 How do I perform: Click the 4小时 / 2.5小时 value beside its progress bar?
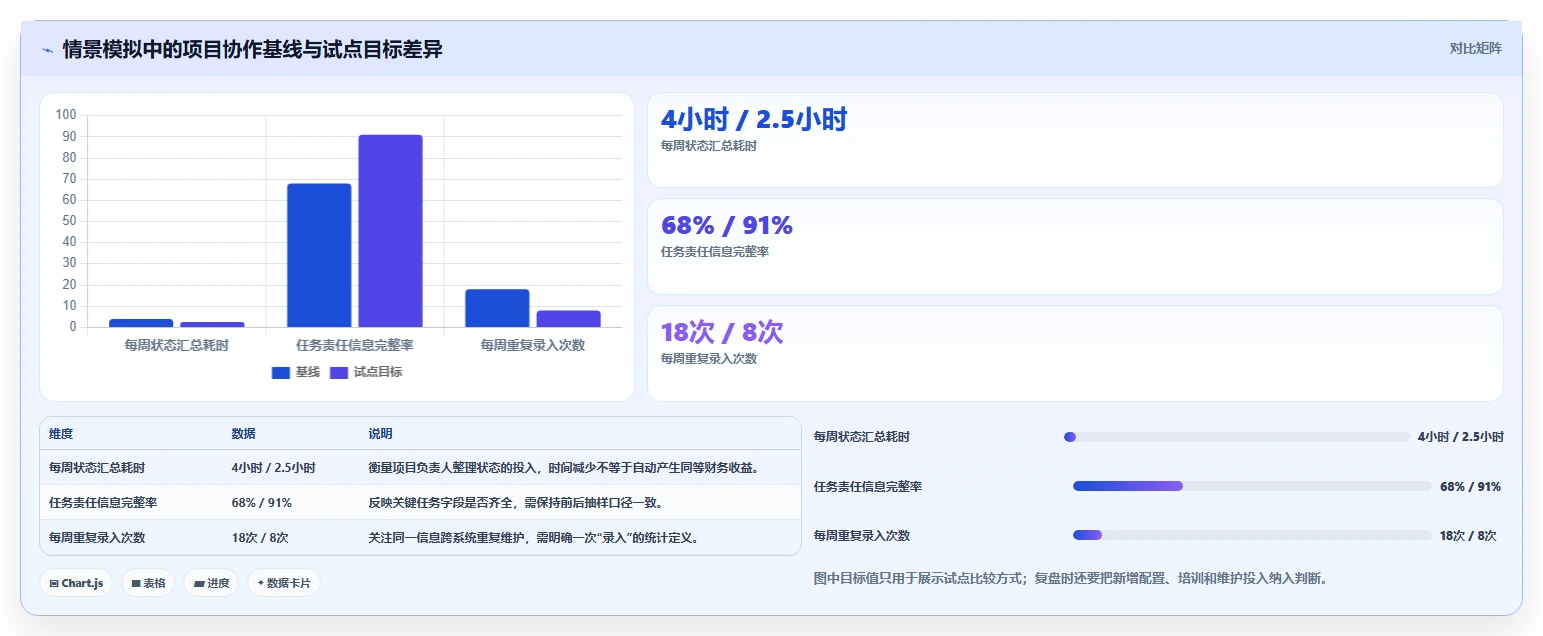[x=1461, y=437]
